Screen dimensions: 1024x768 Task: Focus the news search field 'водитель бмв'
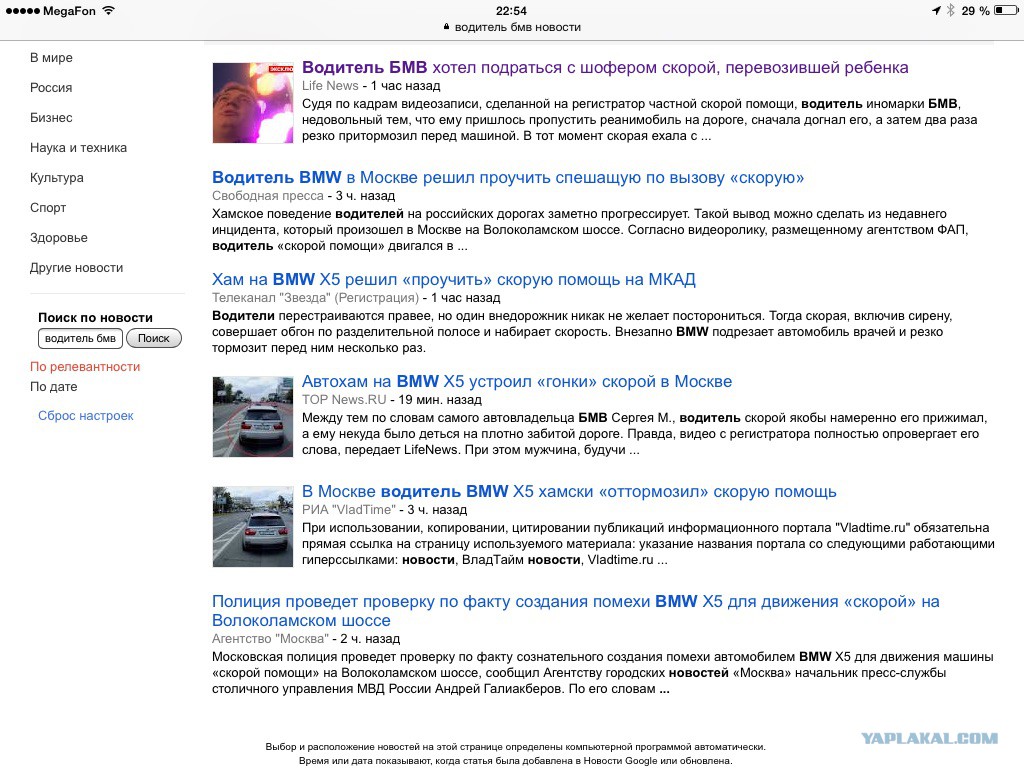80,338
